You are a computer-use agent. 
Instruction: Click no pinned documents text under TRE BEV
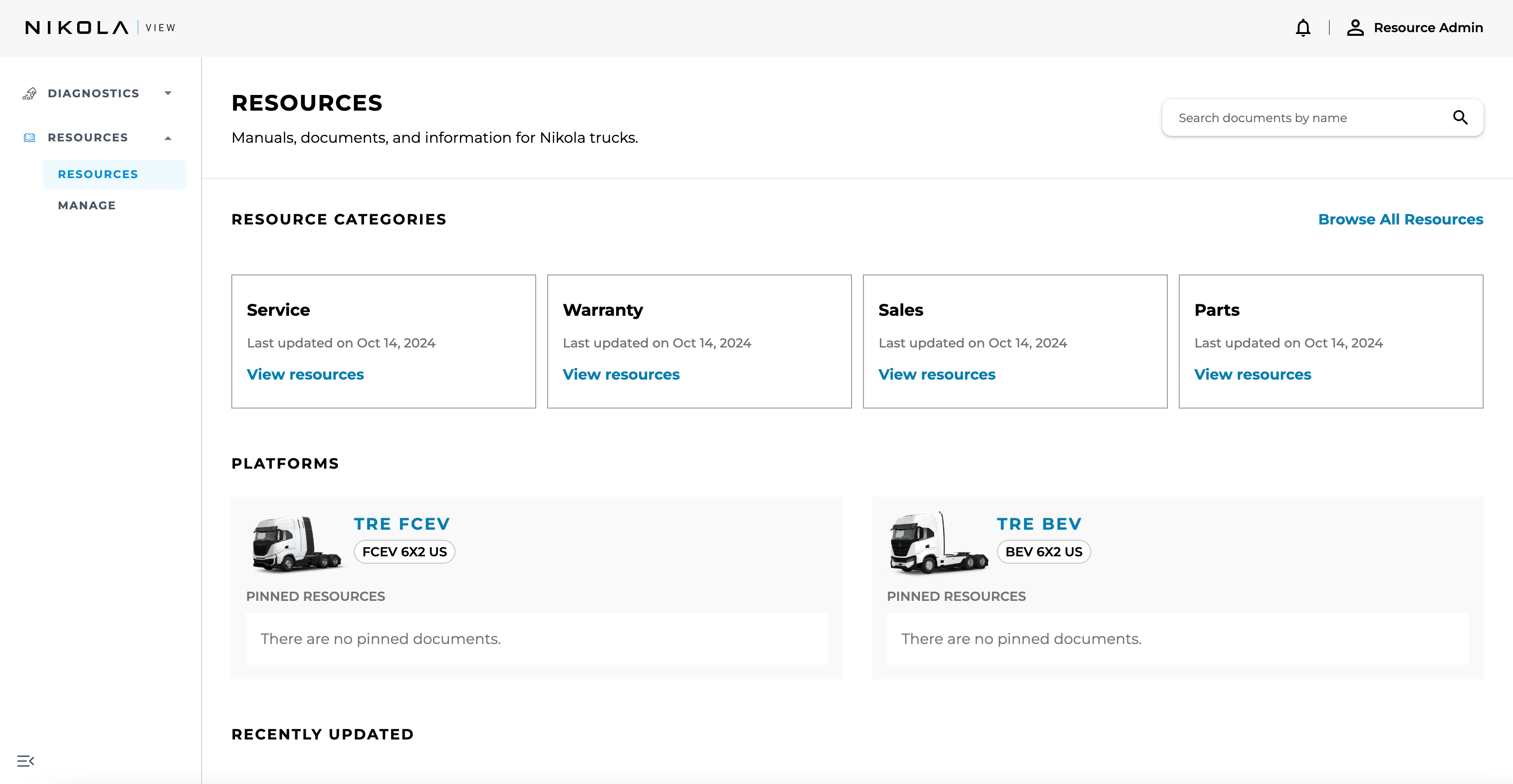(1021, 639)
